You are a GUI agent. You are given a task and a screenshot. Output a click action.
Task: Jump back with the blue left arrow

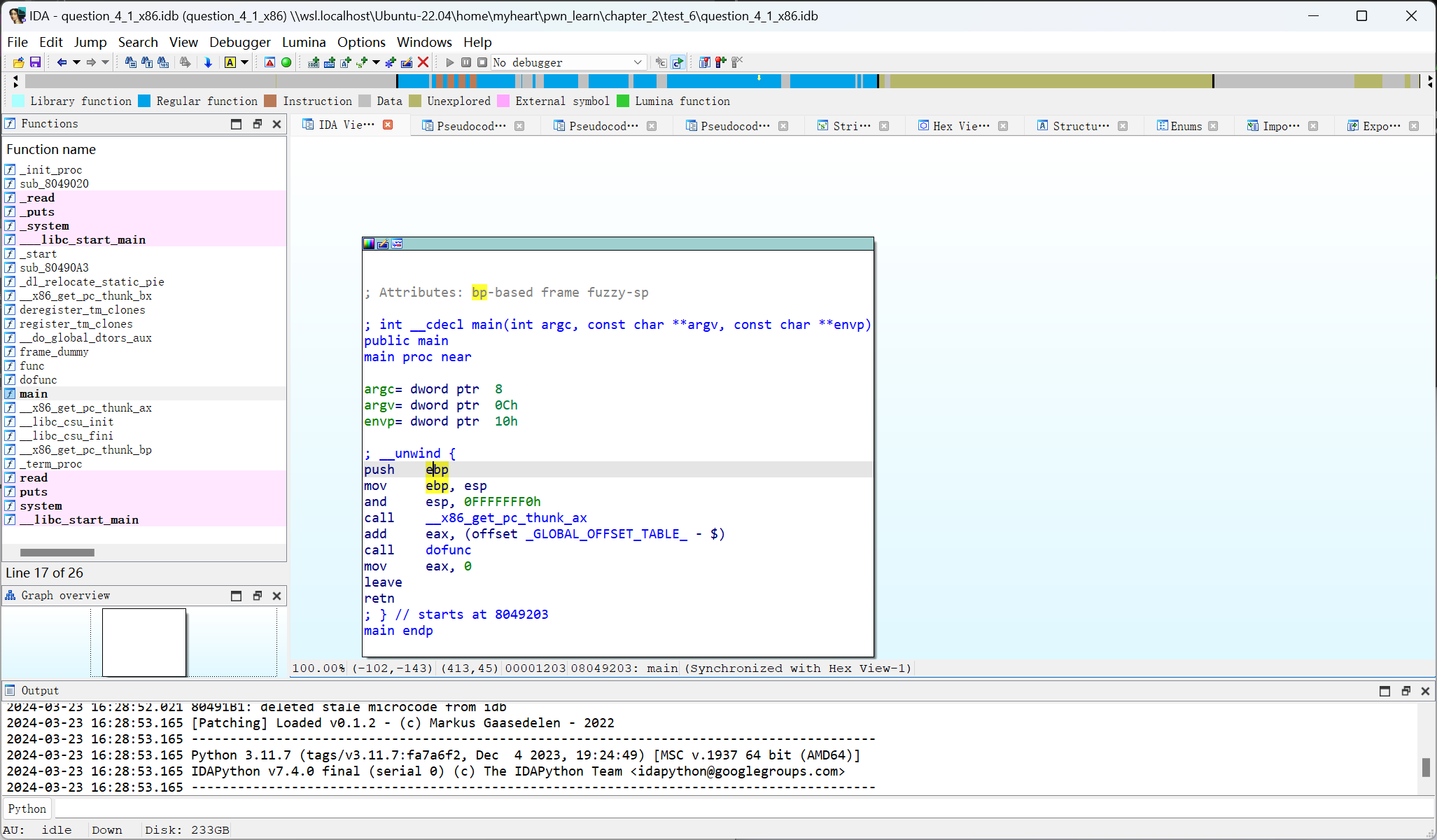click(62, 62)
